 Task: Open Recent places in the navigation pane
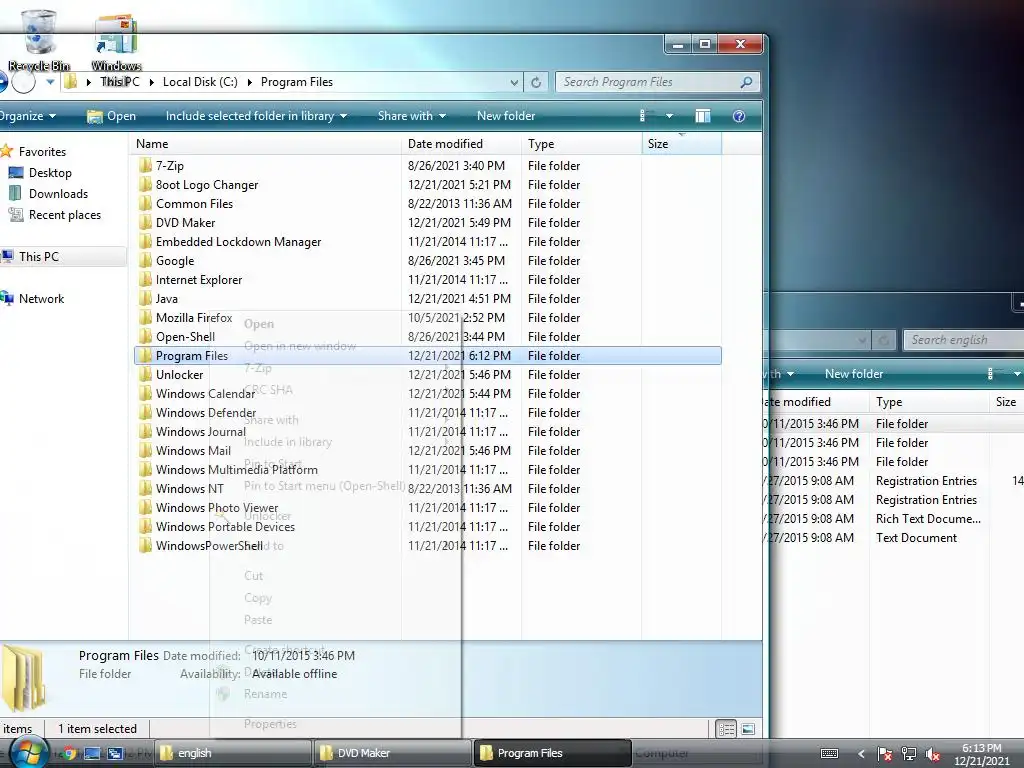pyautogui.click(x=64, y=215)
